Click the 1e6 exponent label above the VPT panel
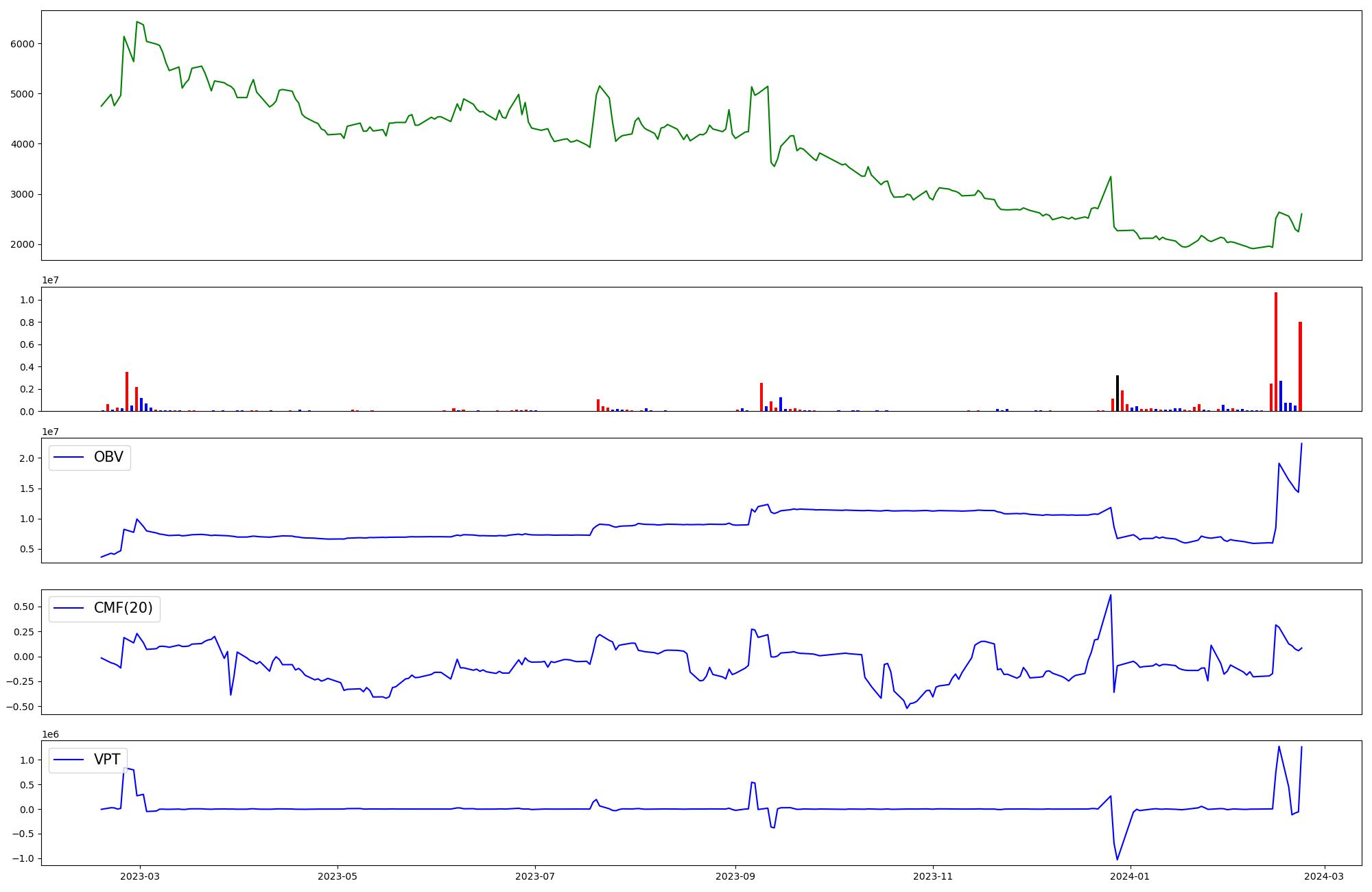This screenshot has height=892, width=1372. pos(51,734)
